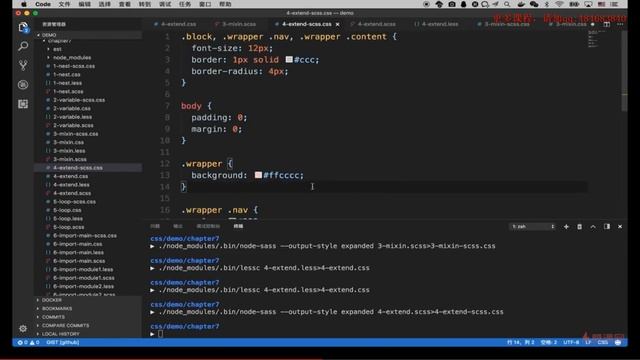
Task: Change the end-of-line sequence via LF
Action: click(x=588, y=342)
